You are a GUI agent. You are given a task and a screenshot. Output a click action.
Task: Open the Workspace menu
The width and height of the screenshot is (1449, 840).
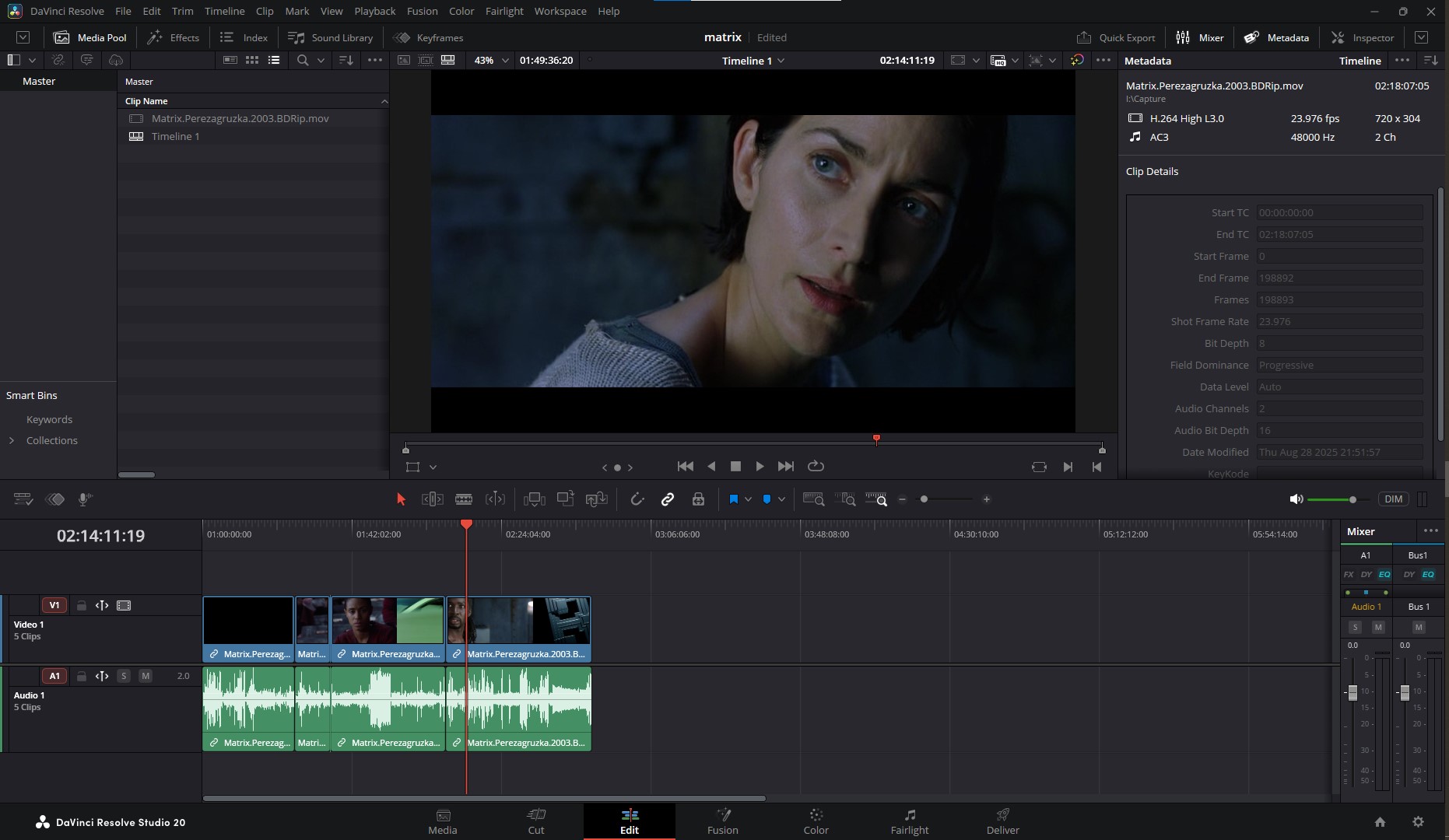pos(560,11)
